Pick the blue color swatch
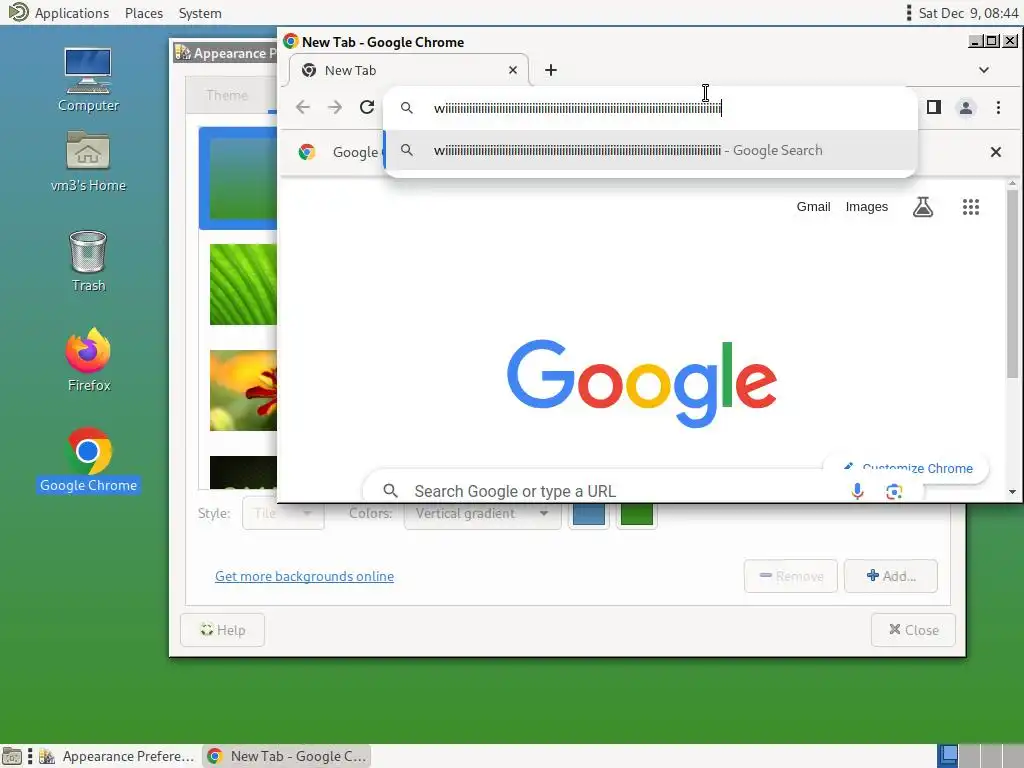Viewport: 1024px width, 768px height. pyautogui.click(x=588, y=515)
